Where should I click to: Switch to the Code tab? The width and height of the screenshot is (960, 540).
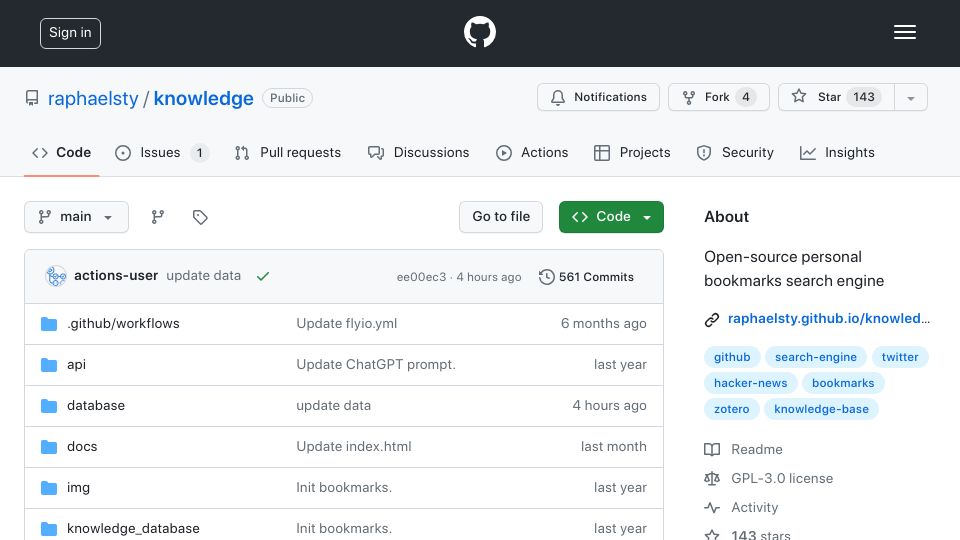click(61, 152)
